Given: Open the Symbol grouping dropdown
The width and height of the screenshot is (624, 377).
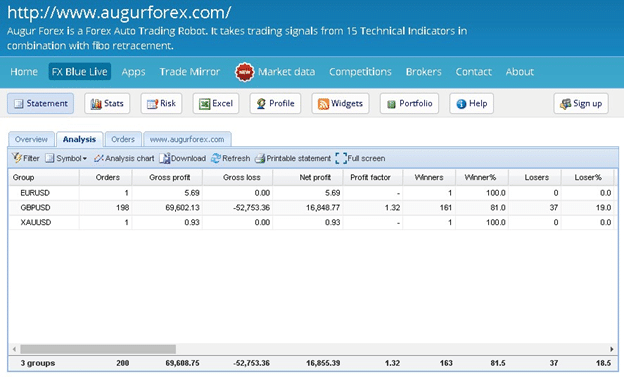Looking at the screenshot, I should point(66,158).
